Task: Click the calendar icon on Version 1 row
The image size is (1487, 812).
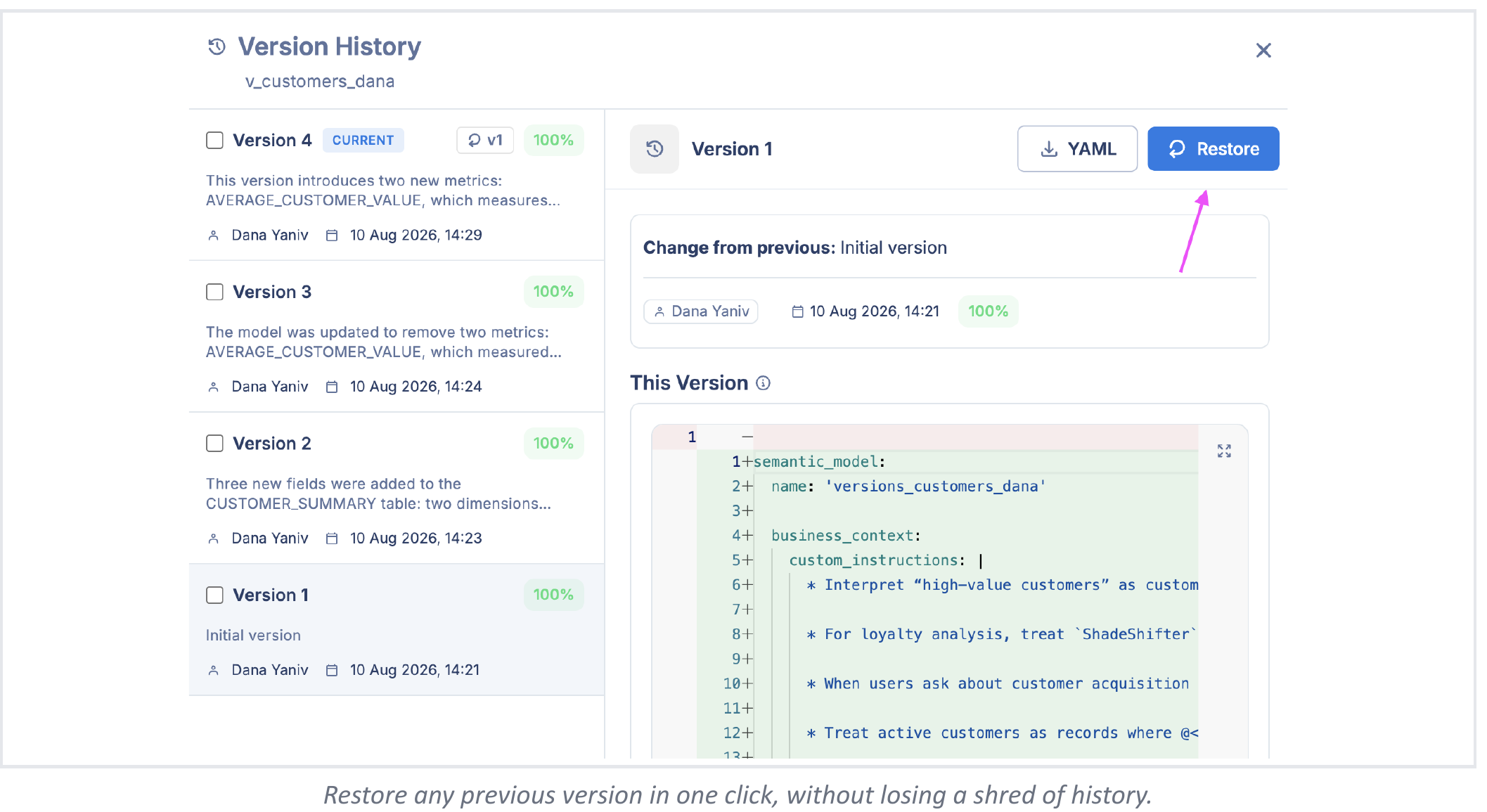Action: pyautogui.click(x=332, y=670)
